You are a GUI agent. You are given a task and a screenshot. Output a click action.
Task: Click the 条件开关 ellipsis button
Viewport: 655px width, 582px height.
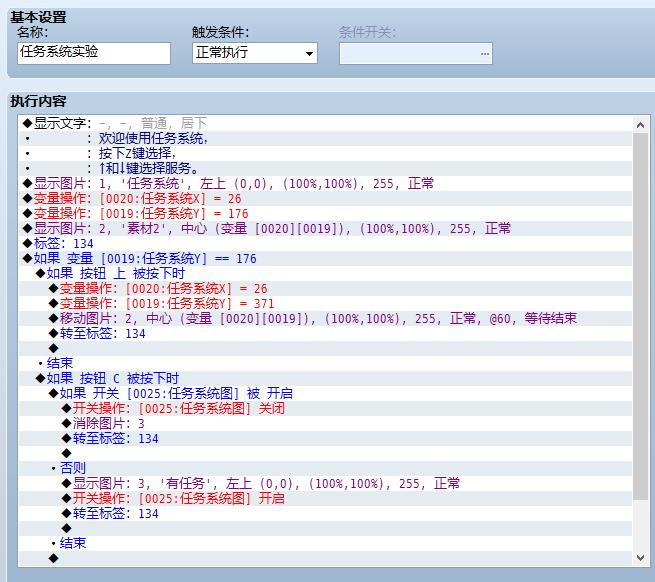click(485, 53)
